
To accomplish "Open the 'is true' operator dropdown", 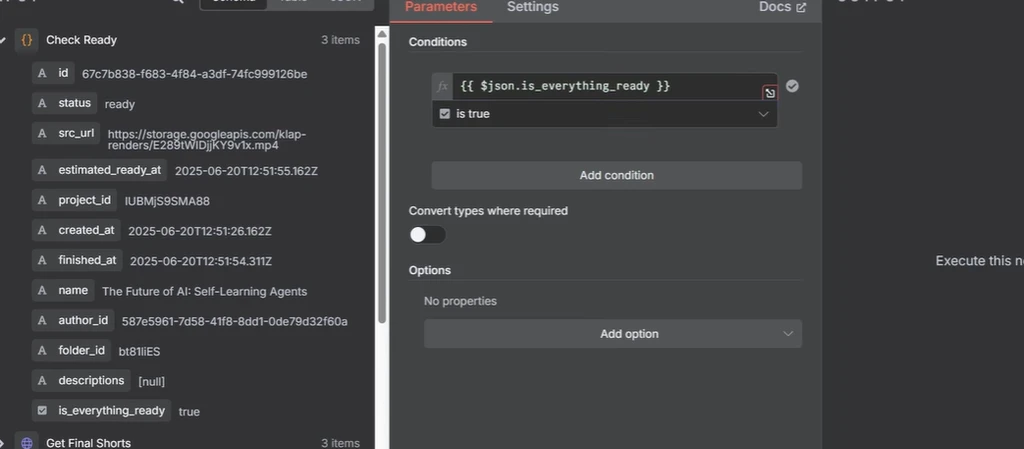I will pos(605,114).
